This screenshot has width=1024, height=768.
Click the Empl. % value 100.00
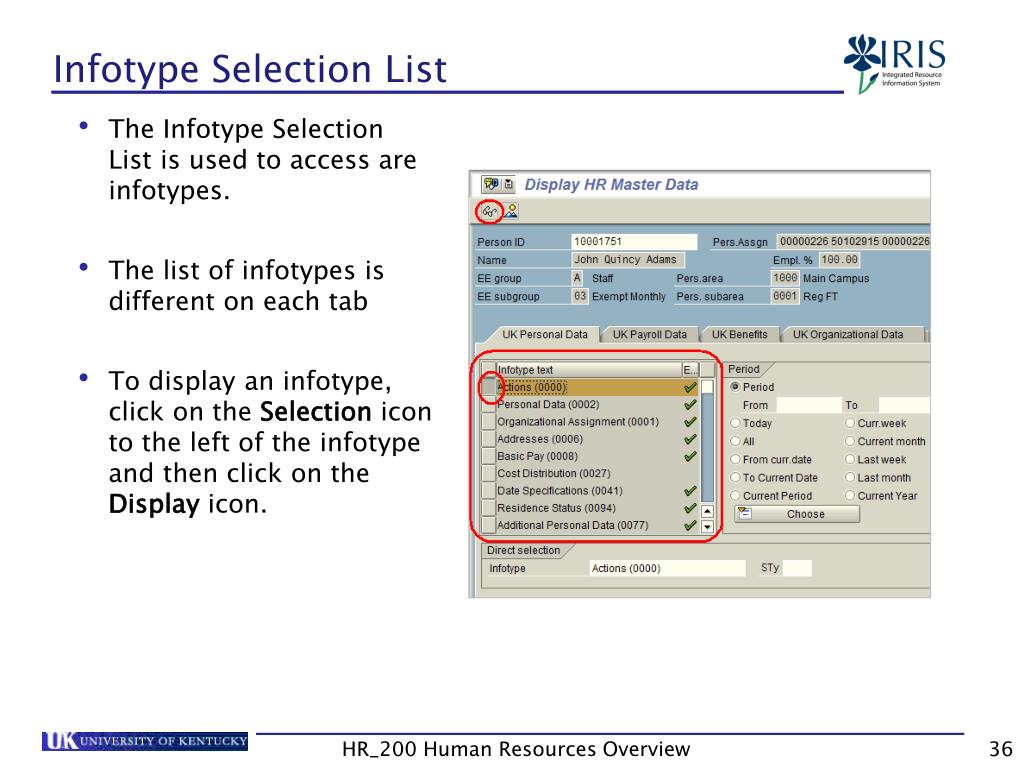tap(839, 260)
